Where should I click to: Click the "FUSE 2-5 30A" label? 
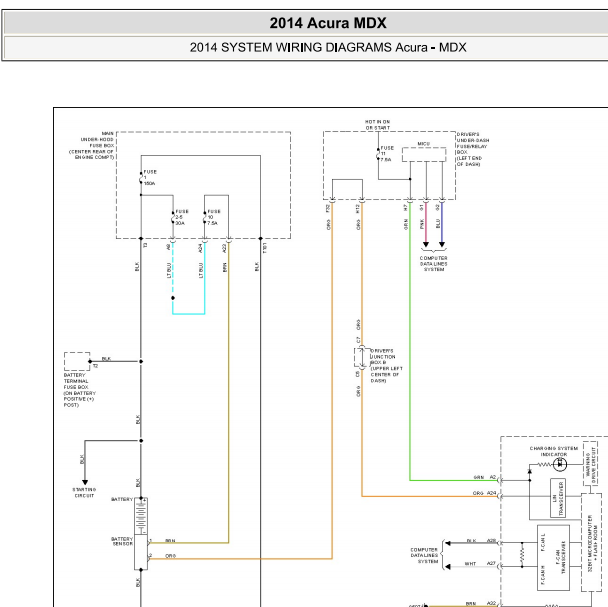point(182,217)
